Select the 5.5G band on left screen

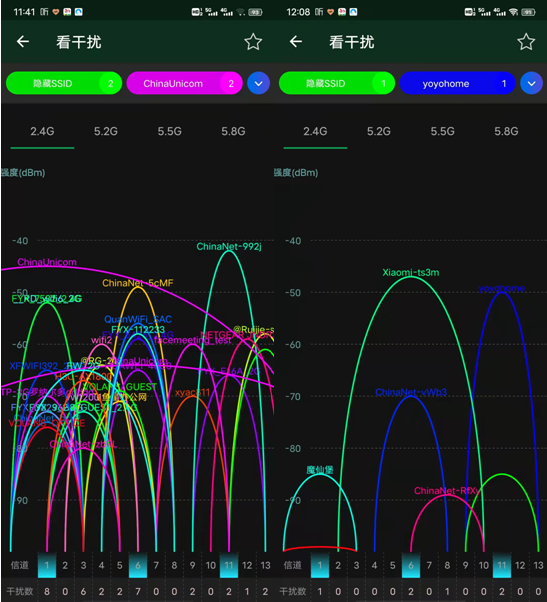point(169,131)
